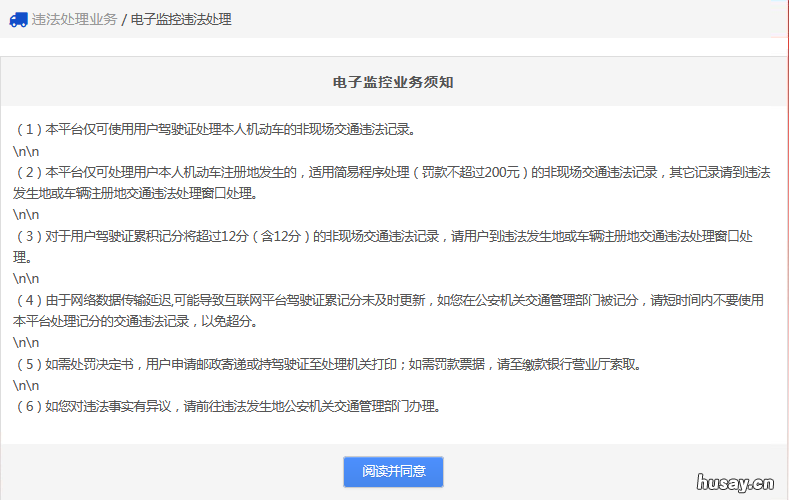Viewport: 789px width, 500px height.
Task: Click notice item (1) about 驾驶证 usage
Action: click(x=214, y=130)
